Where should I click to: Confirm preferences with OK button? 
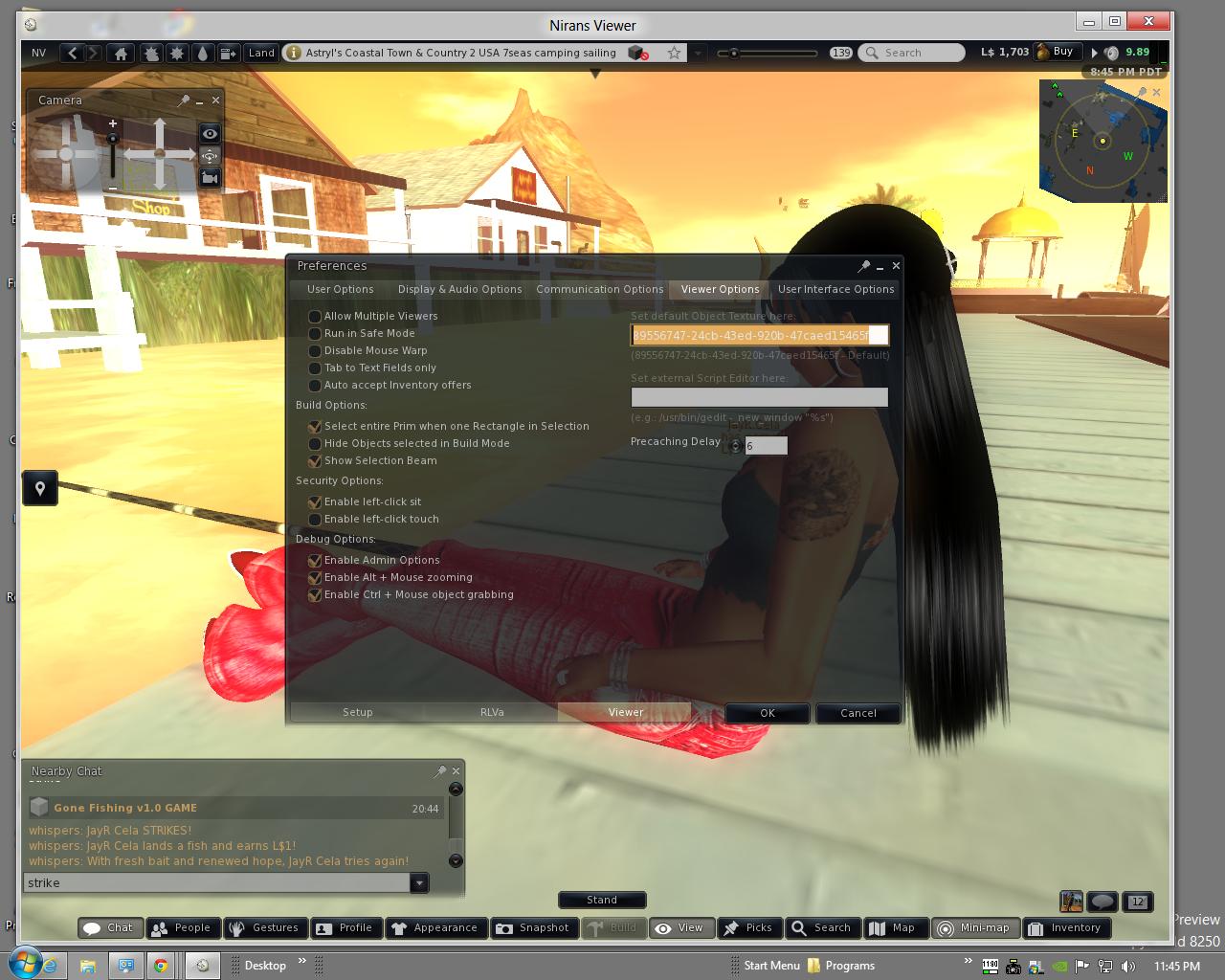click(x=768, y=713)
